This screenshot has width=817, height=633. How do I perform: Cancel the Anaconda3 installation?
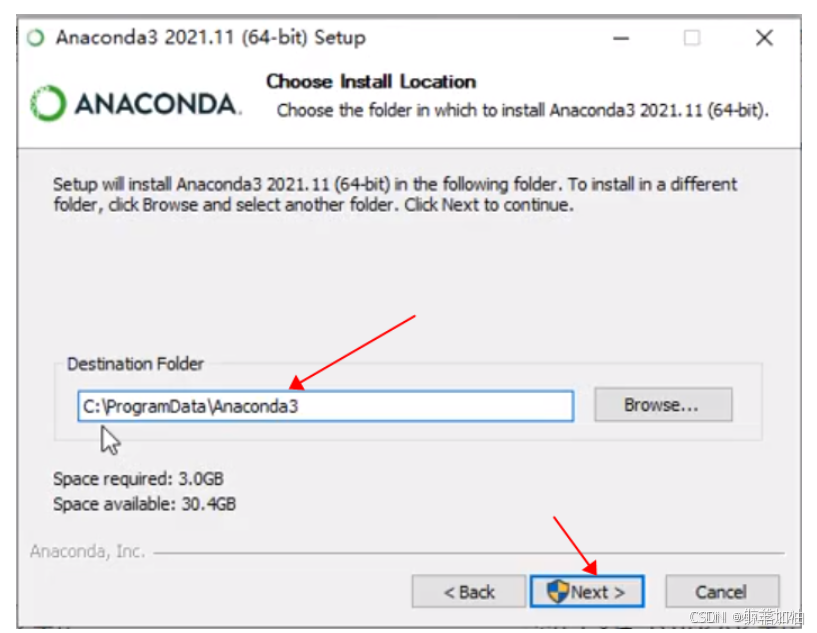(x=722, y=592)
